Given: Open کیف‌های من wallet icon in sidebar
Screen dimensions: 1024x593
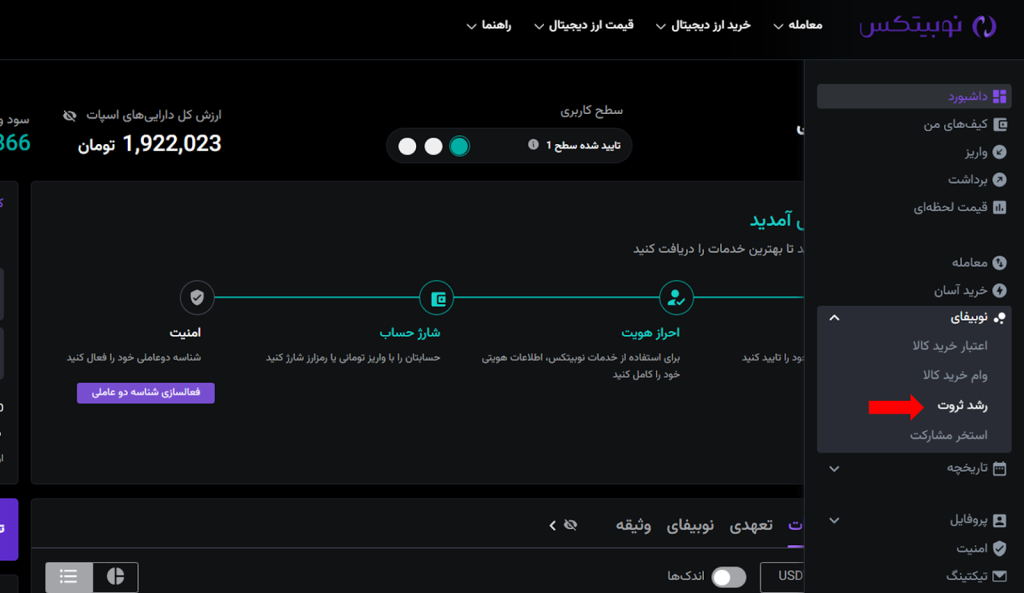Looking at the screenshot, I should 999,124.
